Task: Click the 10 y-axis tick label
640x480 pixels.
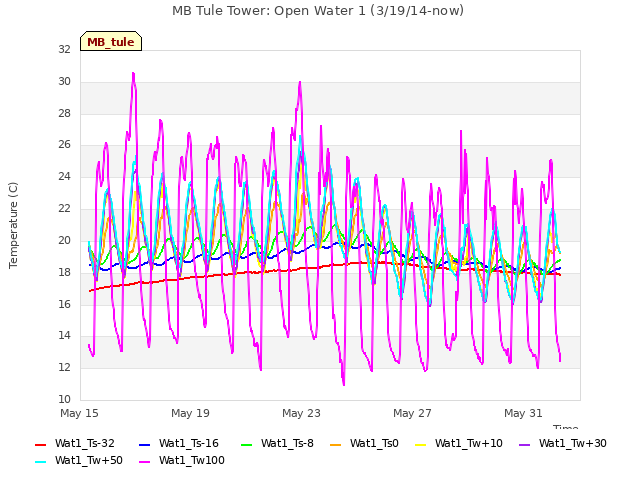Action: pos(64,399)
